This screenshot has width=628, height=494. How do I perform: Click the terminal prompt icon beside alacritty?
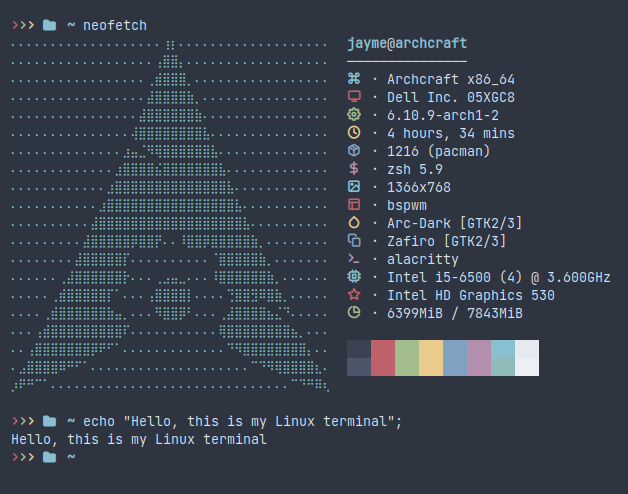(354, 258)
